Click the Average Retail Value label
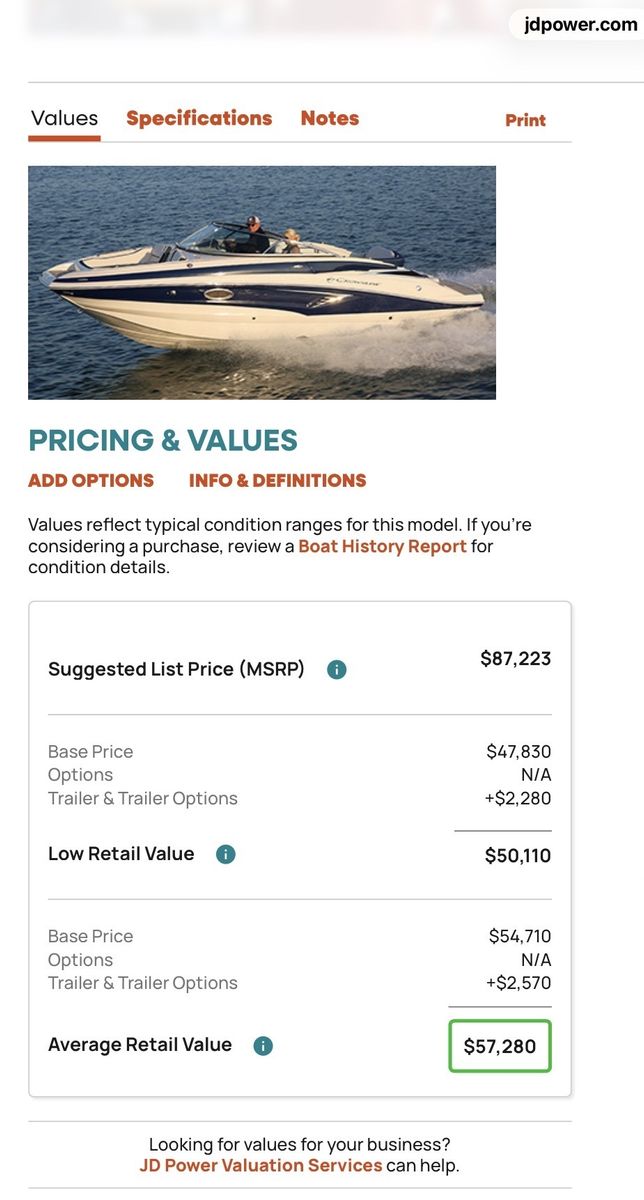Viewport: 644px width, 1200px height. tap(140, 1045)
